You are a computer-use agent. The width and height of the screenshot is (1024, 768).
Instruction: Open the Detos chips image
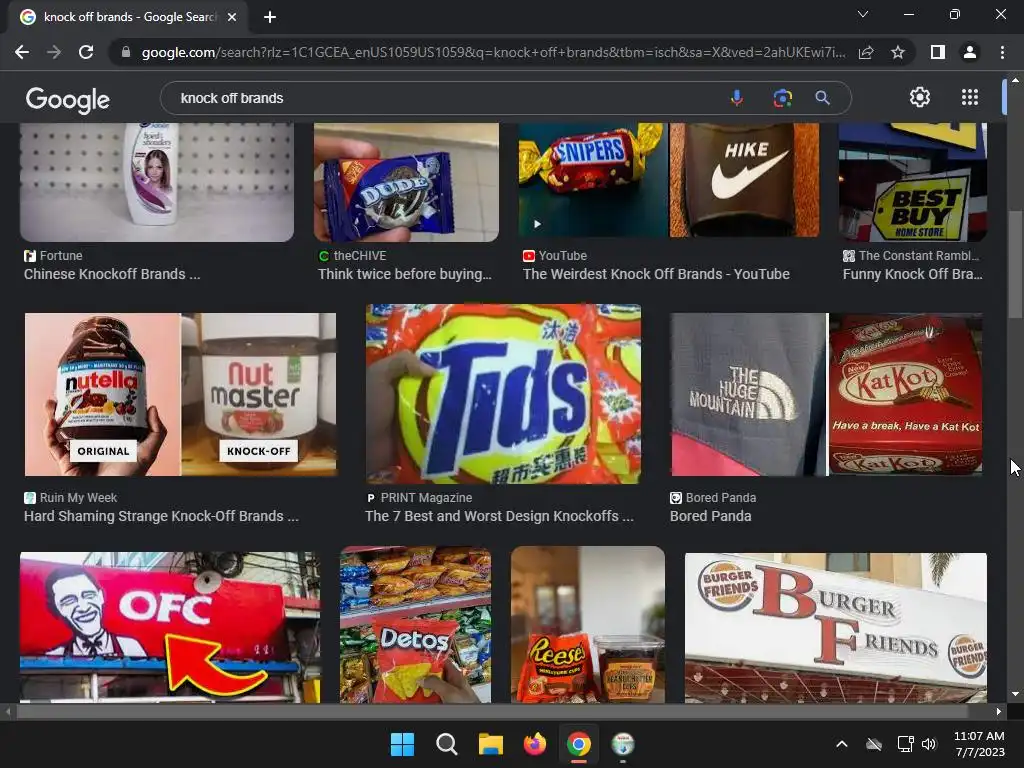click(415, 625)
